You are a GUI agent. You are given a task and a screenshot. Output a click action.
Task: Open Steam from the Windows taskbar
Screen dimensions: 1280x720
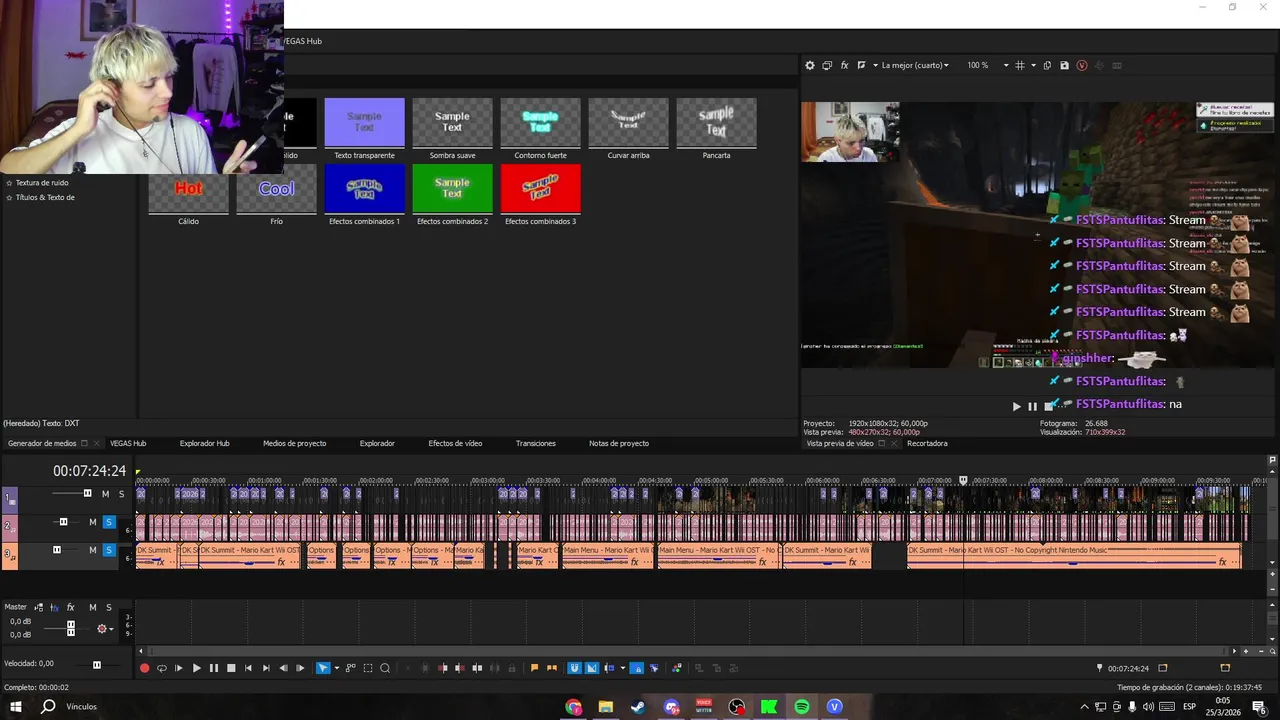click(x=638, y=707)
